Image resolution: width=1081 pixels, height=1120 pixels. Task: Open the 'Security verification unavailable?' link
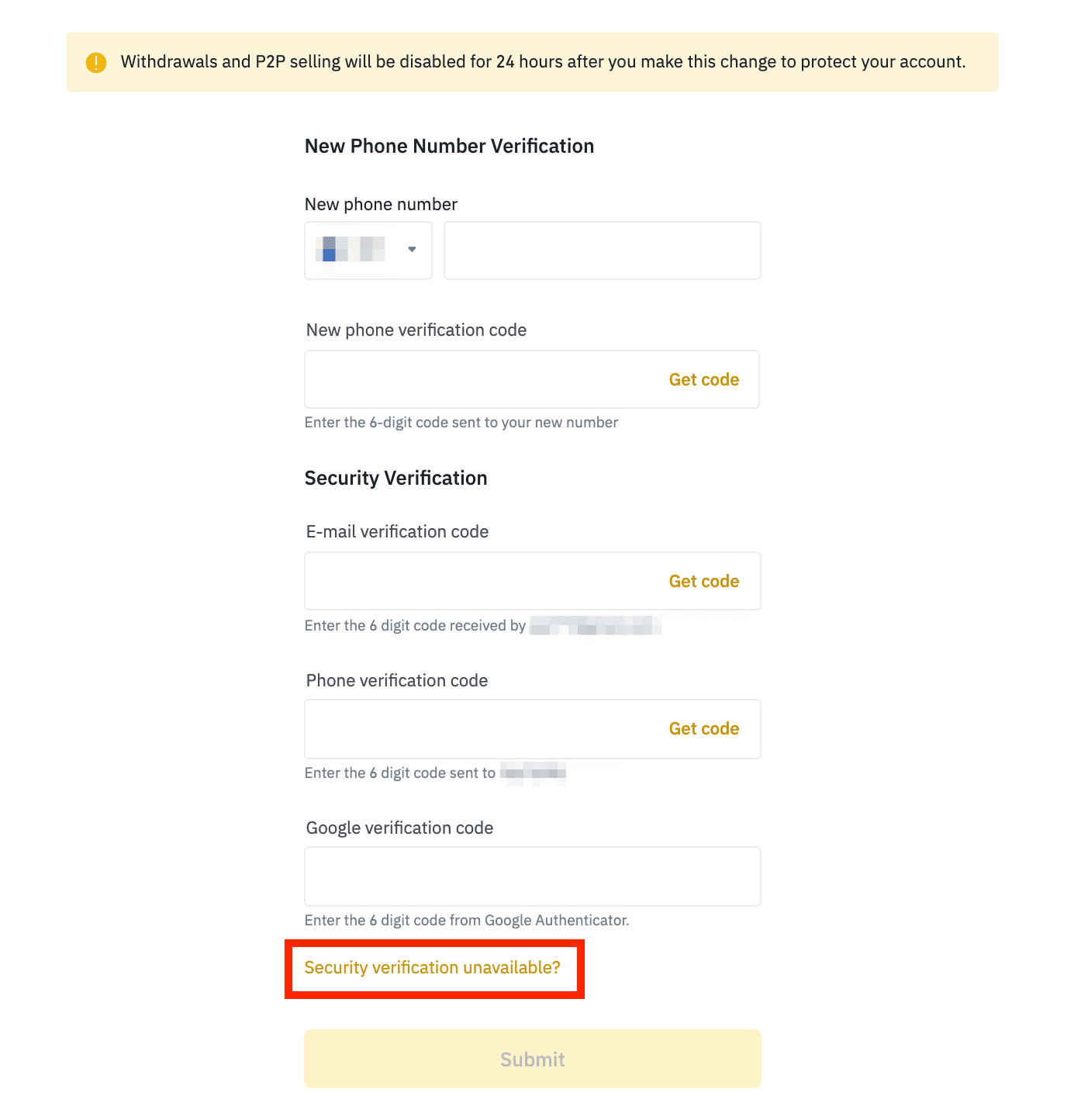click(x=432, y=968)
